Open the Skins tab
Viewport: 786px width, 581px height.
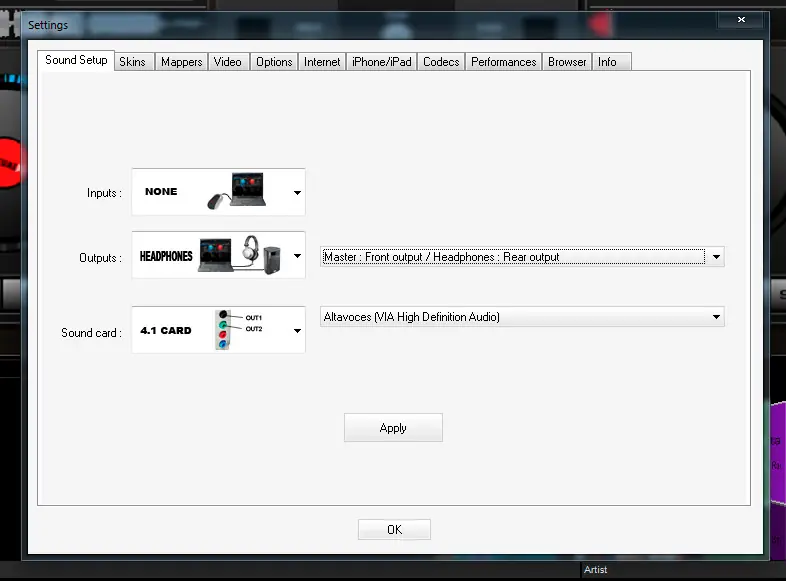(132, 62)
